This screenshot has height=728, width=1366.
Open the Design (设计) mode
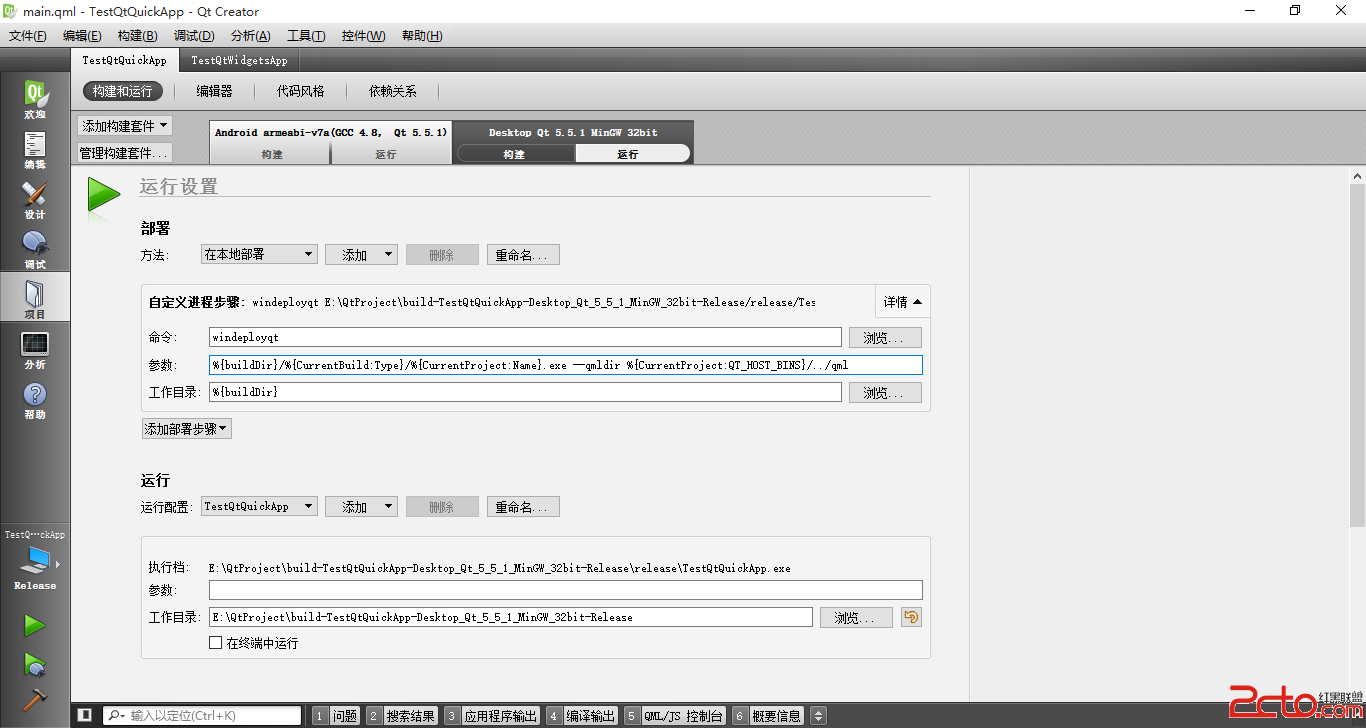click(x=35, y=200)
